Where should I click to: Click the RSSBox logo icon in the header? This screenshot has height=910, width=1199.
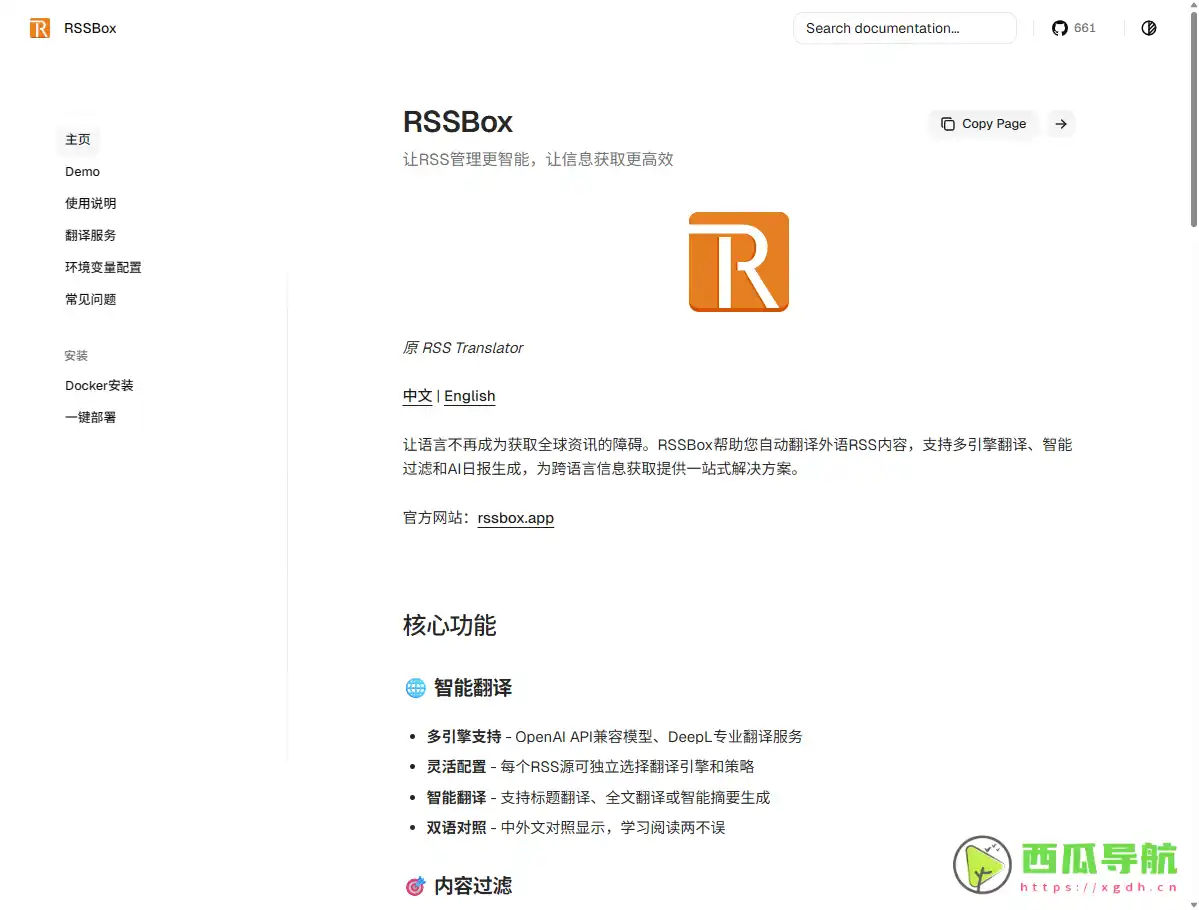click(x=39, y=28)
